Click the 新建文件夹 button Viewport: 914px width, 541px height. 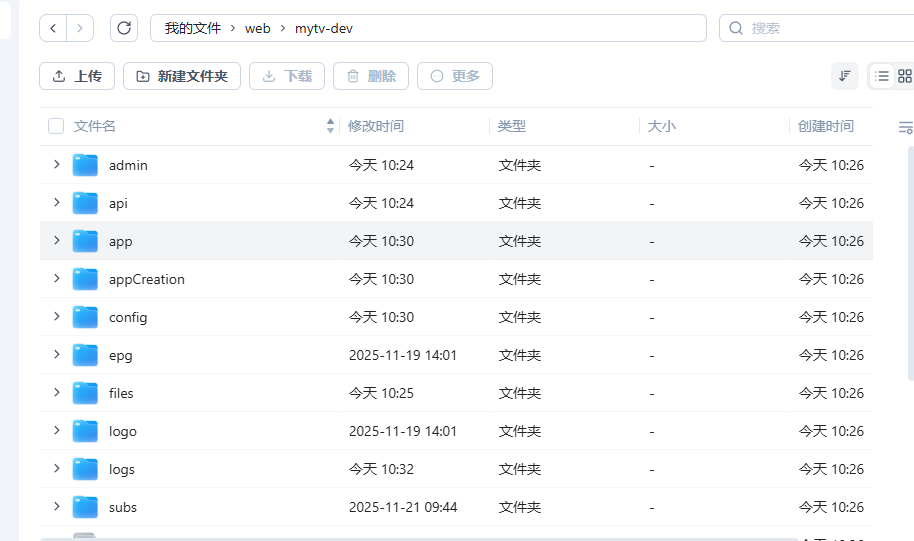[x=182, y=76]
